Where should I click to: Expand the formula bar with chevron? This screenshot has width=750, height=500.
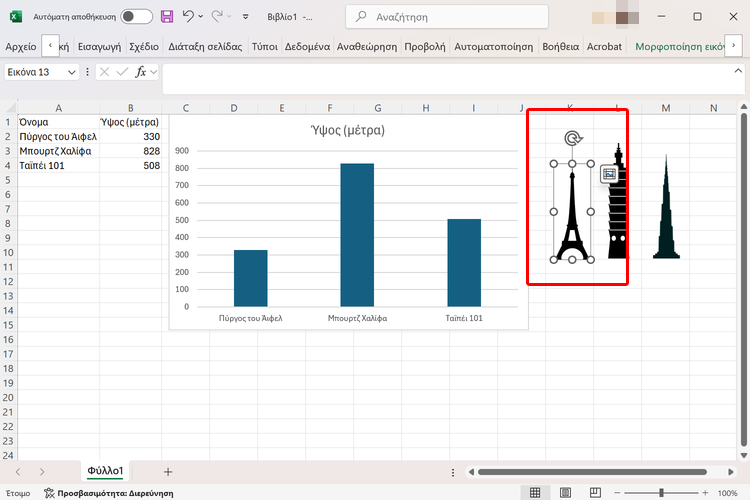(738, 71)
